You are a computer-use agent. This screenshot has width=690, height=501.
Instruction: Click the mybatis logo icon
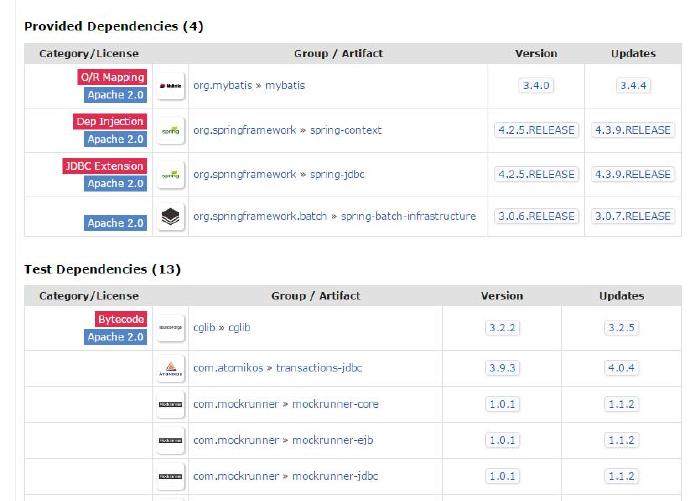[170, 86]
